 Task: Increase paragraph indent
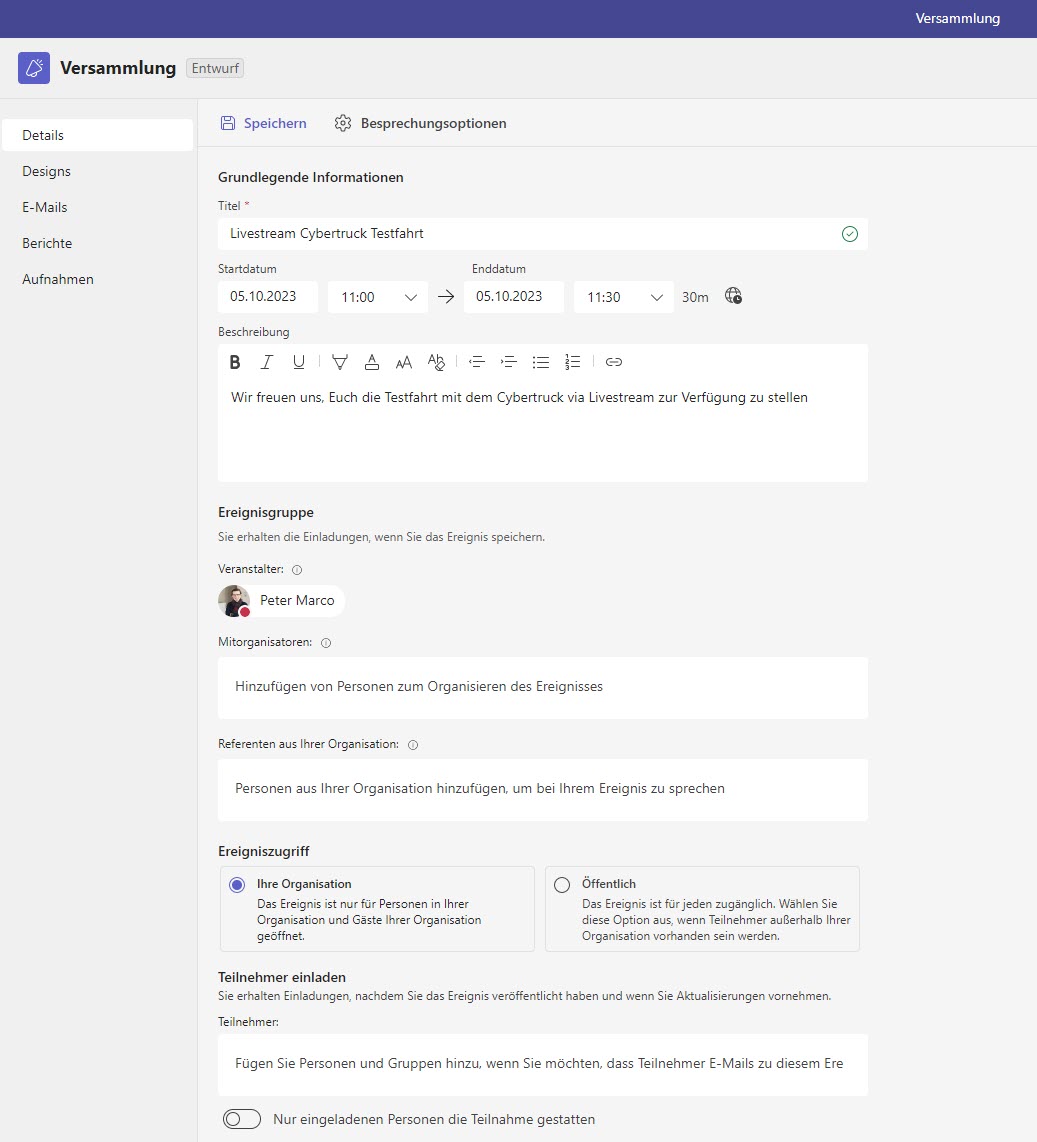click(509, 362)
